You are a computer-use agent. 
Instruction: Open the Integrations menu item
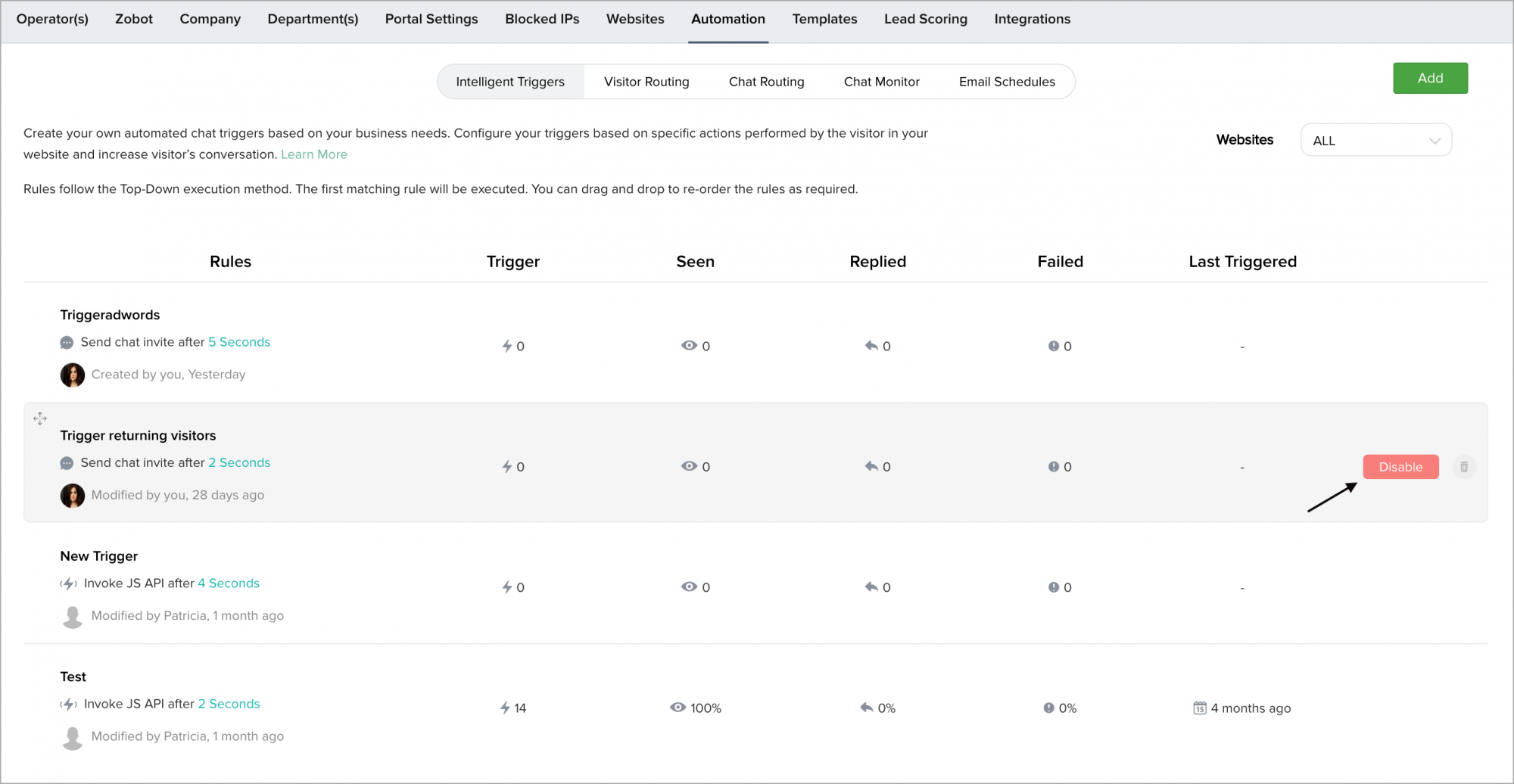pos(1032,19)
